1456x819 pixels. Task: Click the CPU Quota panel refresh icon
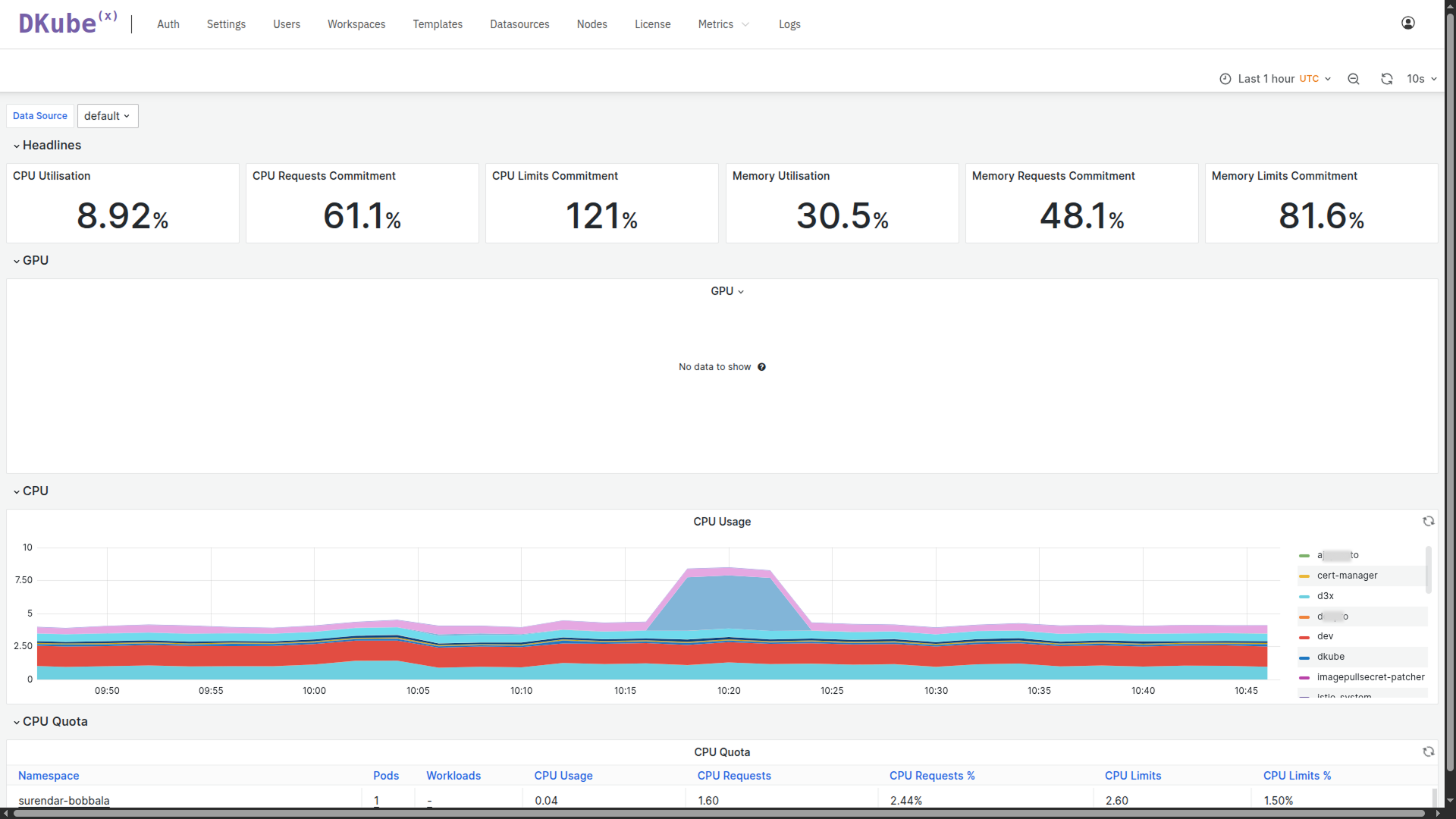coord(1428,752)
